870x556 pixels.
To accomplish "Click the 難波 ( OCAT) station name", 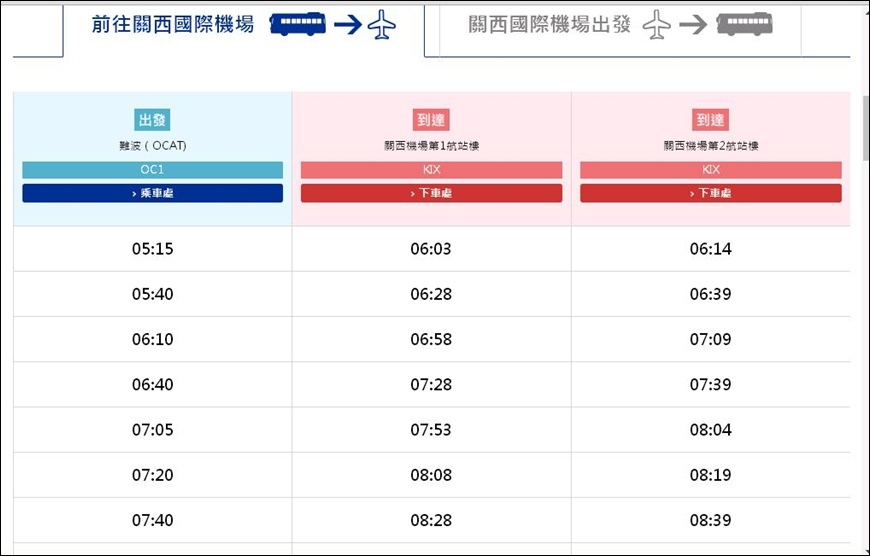I will coord(153,146).
